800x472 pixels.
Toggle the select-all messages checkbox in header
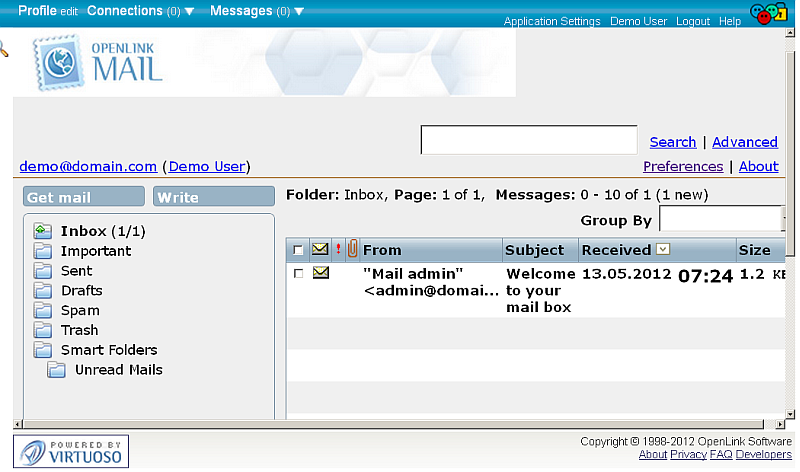coord(298,250)
